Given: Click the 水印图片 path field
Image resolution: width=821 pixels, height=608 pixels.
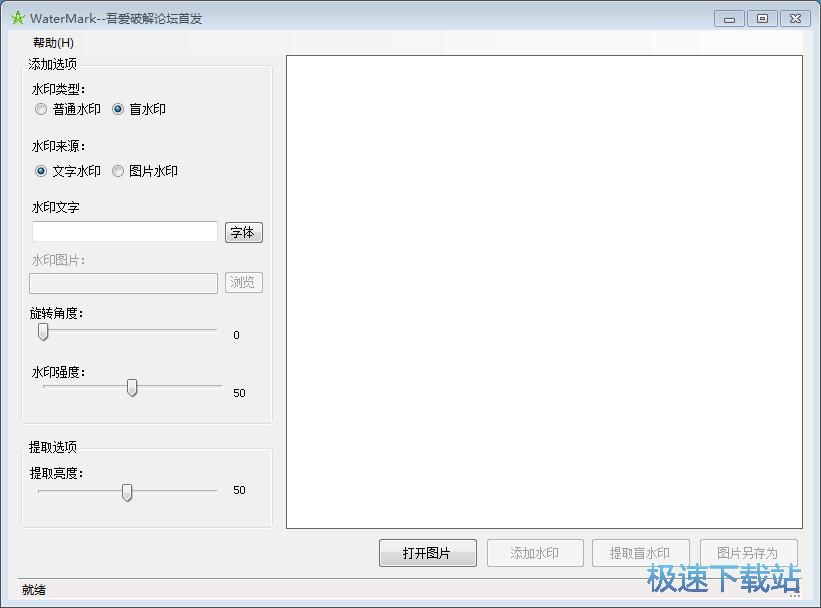Looking at the screenshot, I should click(x=124, y=283).
